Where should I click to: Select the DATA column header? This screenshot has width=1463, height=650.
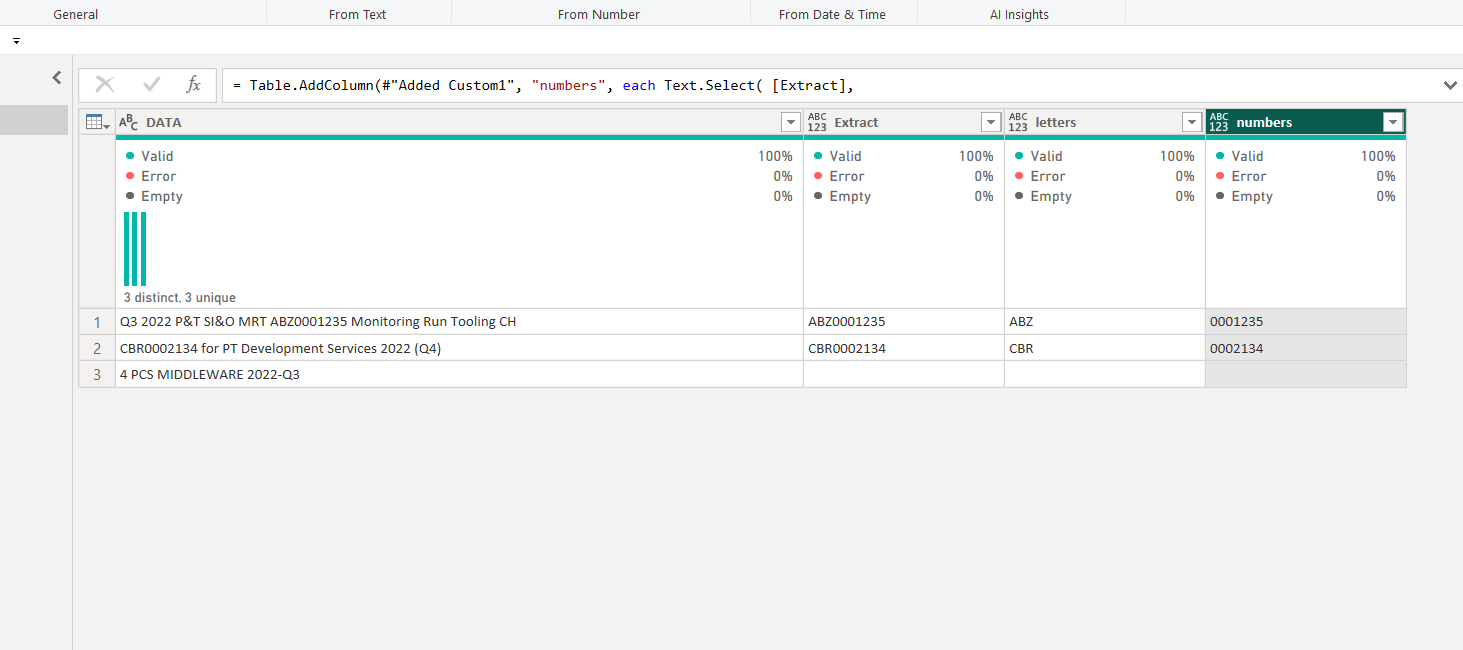click(459, 122)
